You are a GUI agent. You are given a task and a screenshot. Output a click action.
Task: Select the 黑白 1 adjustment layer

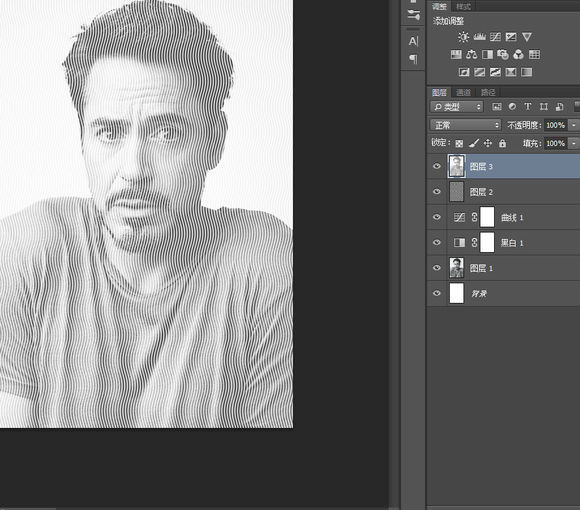[503, 243]
